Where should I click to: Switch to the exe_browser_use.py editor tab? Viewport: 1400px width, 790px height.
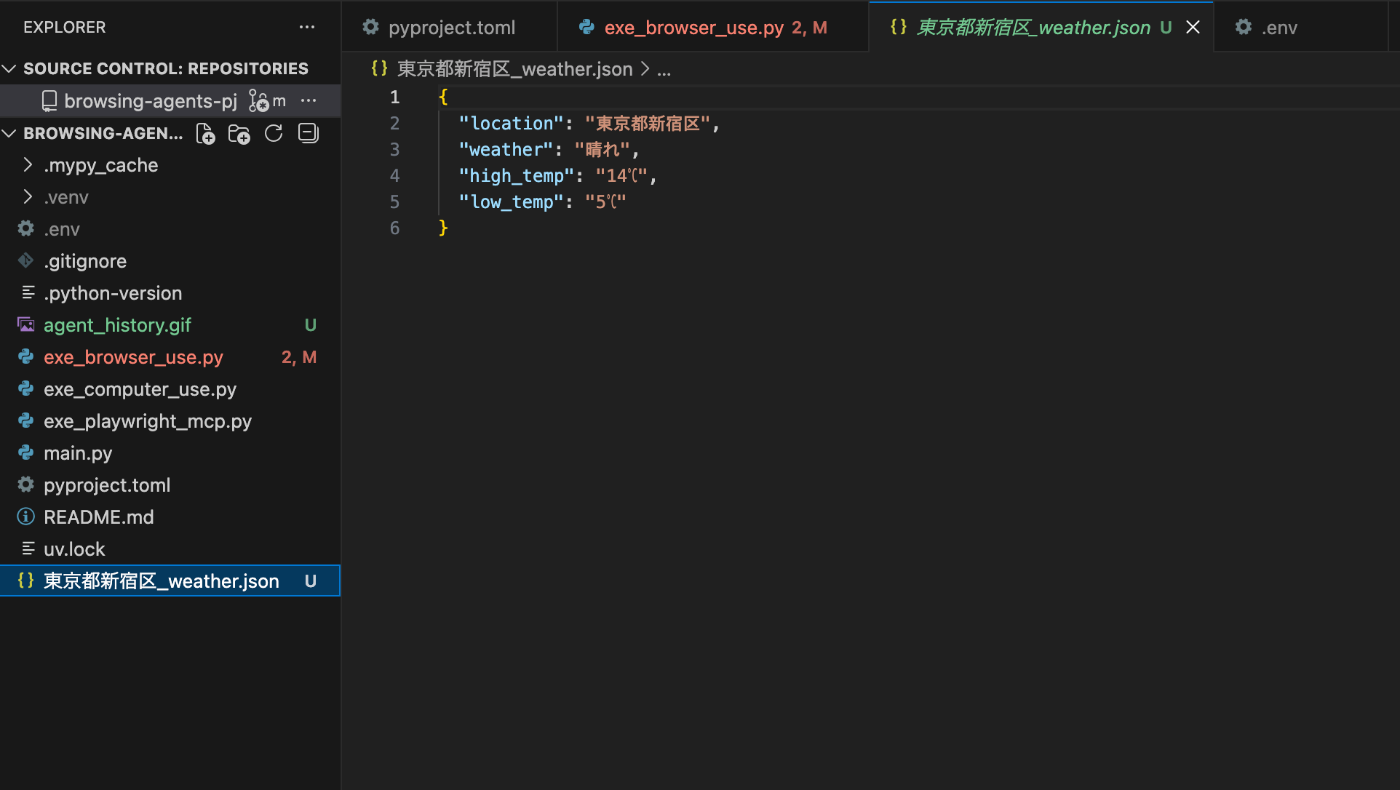point(713,27)
